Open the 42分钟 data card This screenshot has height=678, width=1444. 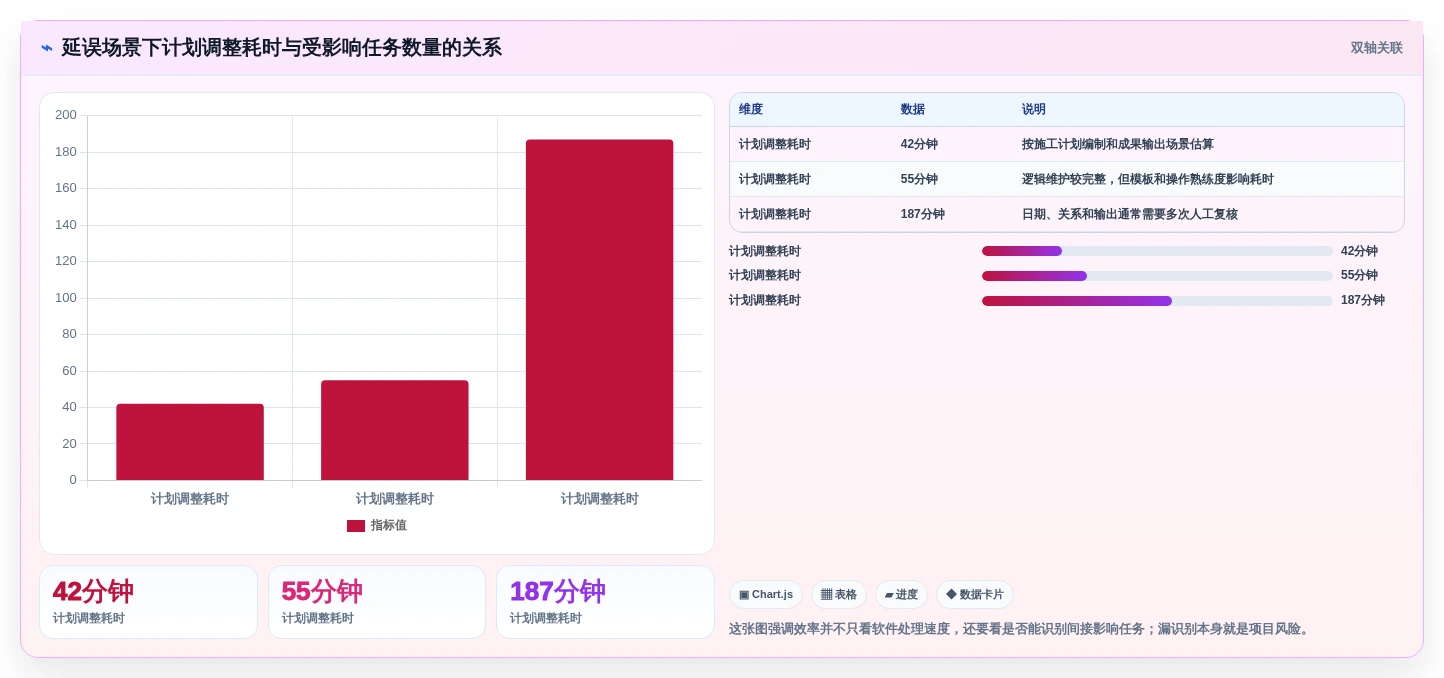pos(148,602)
